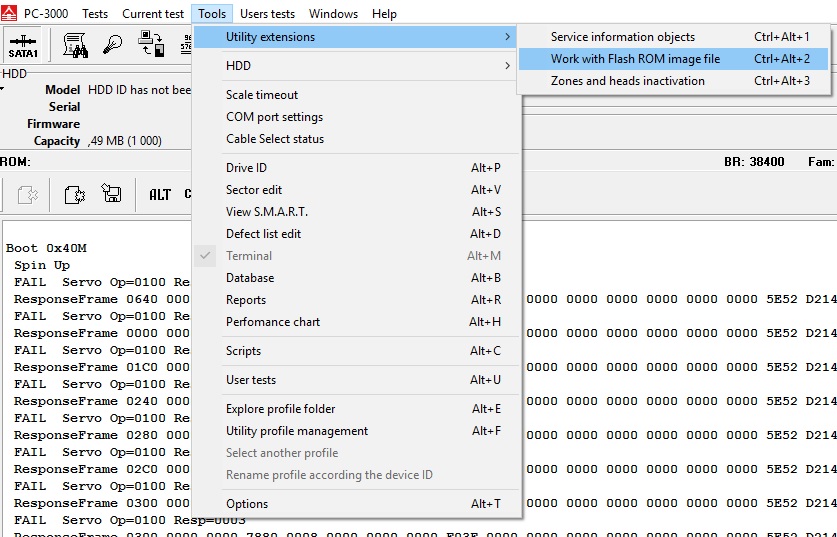
Task: Open Perfomance chart
Action: coord(357,321)
